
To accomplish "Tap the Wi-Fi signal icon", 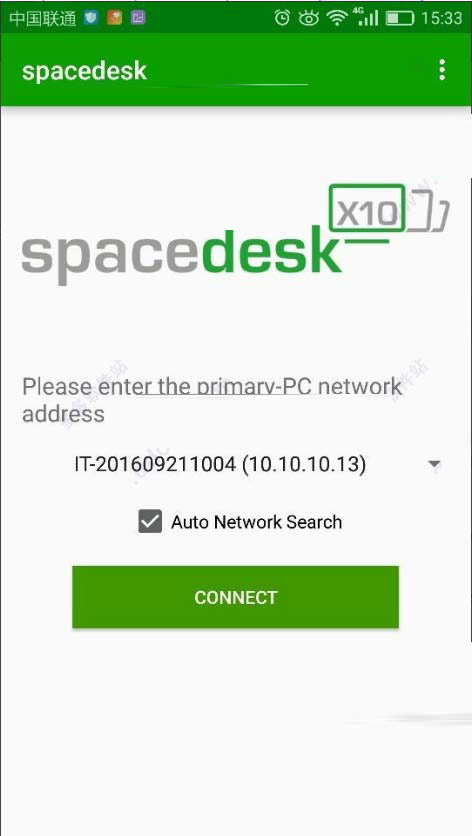I will click(x=337, y=18).
